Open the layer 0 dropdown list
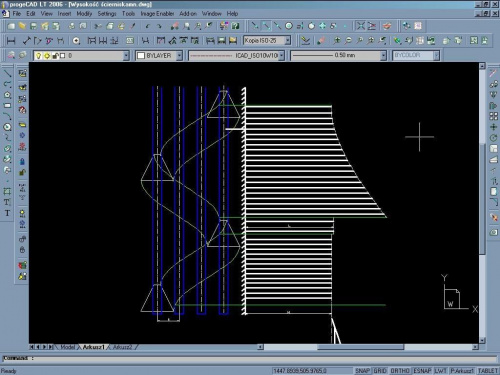Viewport: 500px width, 375px height. 126,56
